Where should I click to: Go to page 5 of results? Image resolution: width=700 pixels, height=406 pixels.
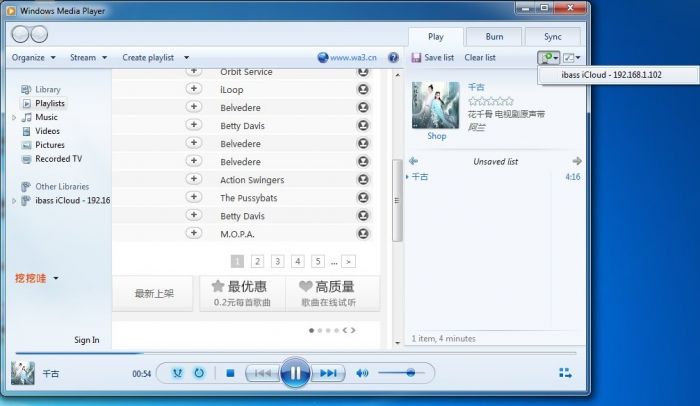coord(318,261)
